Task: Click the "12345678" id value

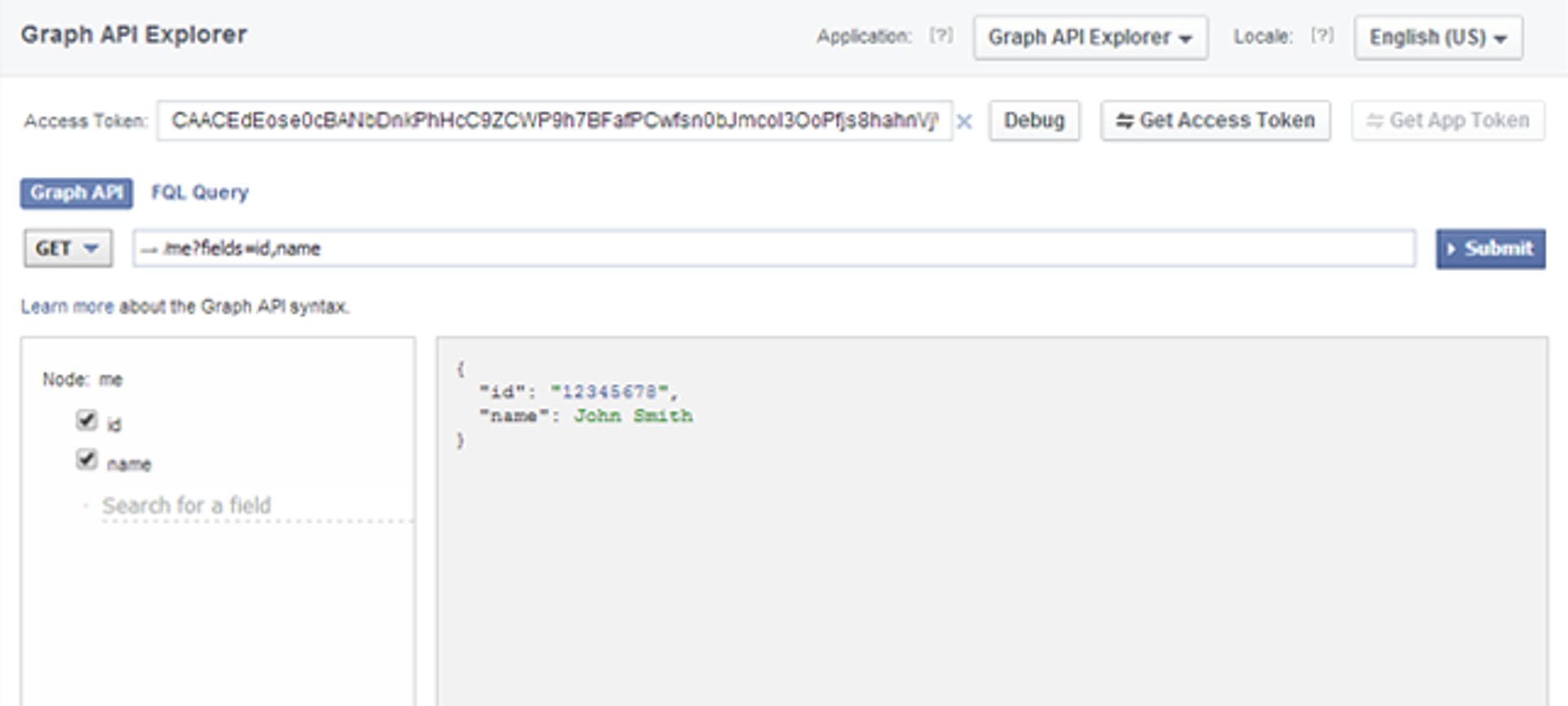Action: pos(609,392)
